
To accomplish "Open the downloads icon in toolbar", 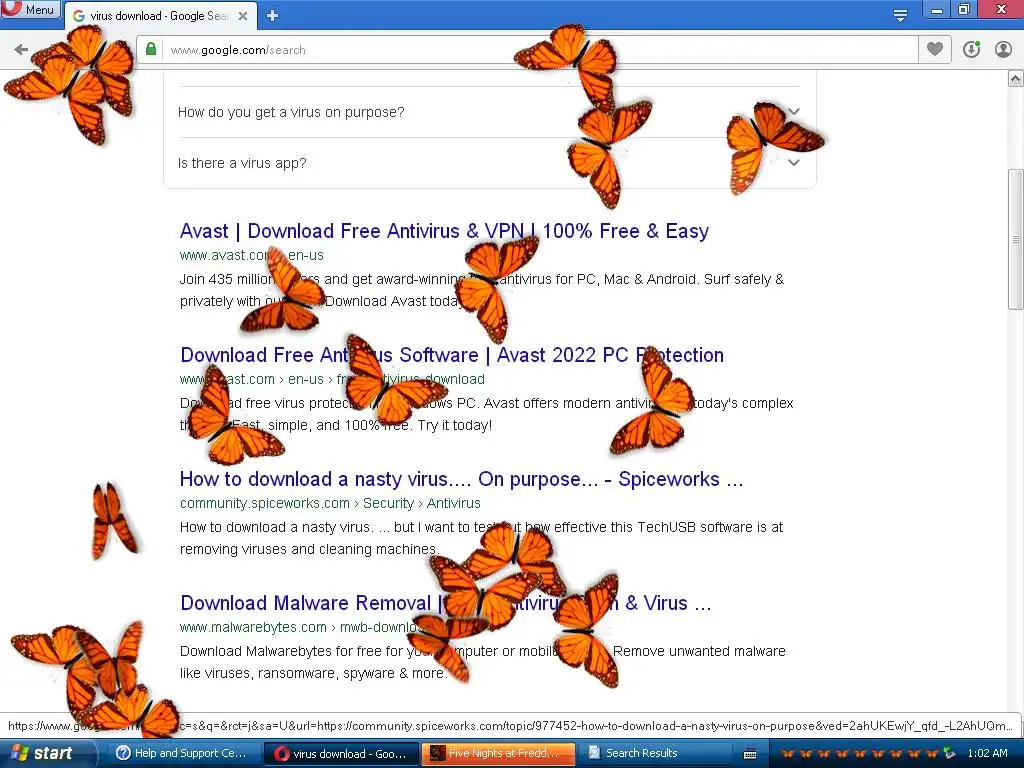I will 971,50.
